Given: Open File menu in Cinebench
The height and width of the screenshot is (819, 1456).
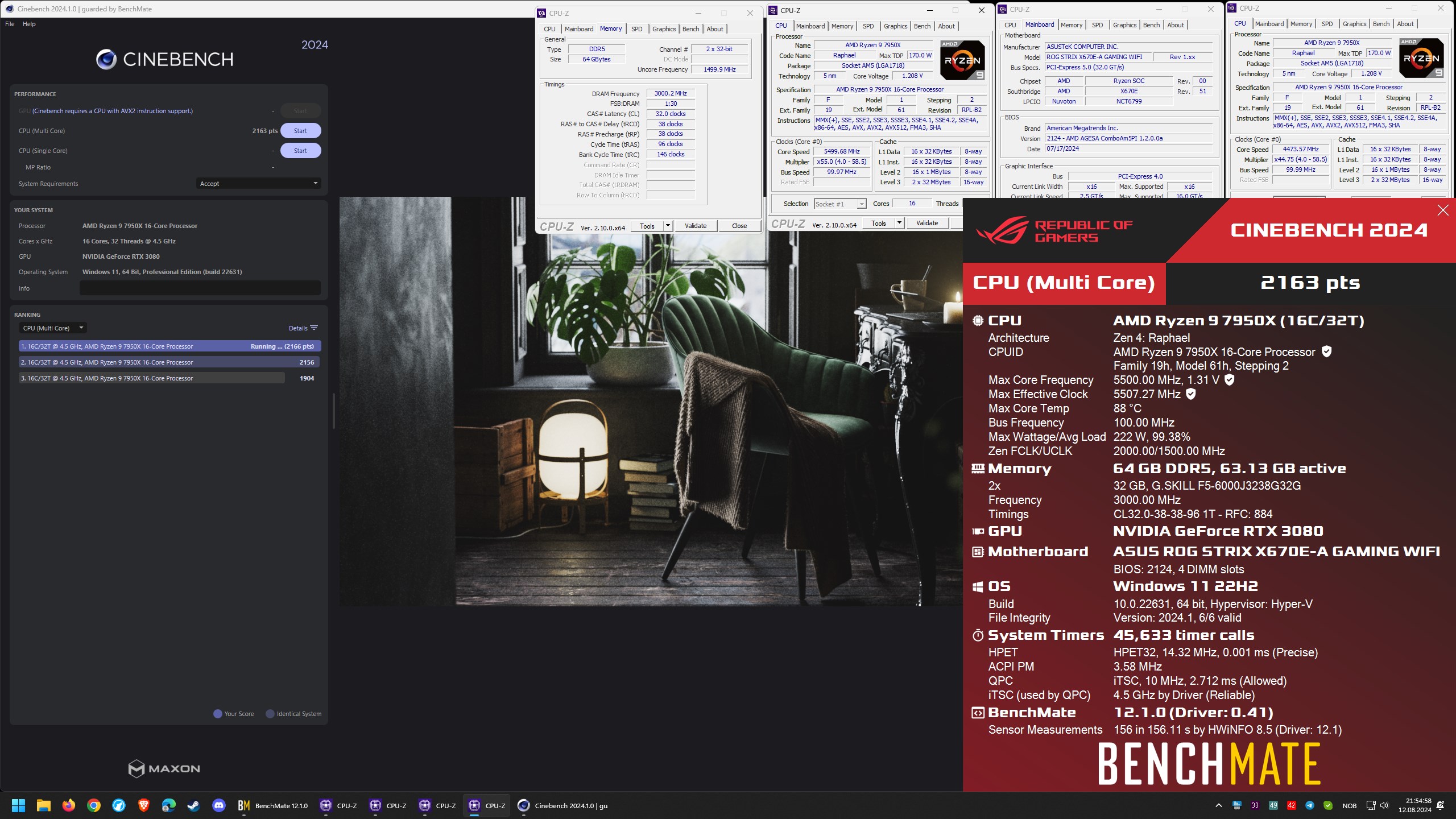Looking at the screenshot, I should coord(10,24).
